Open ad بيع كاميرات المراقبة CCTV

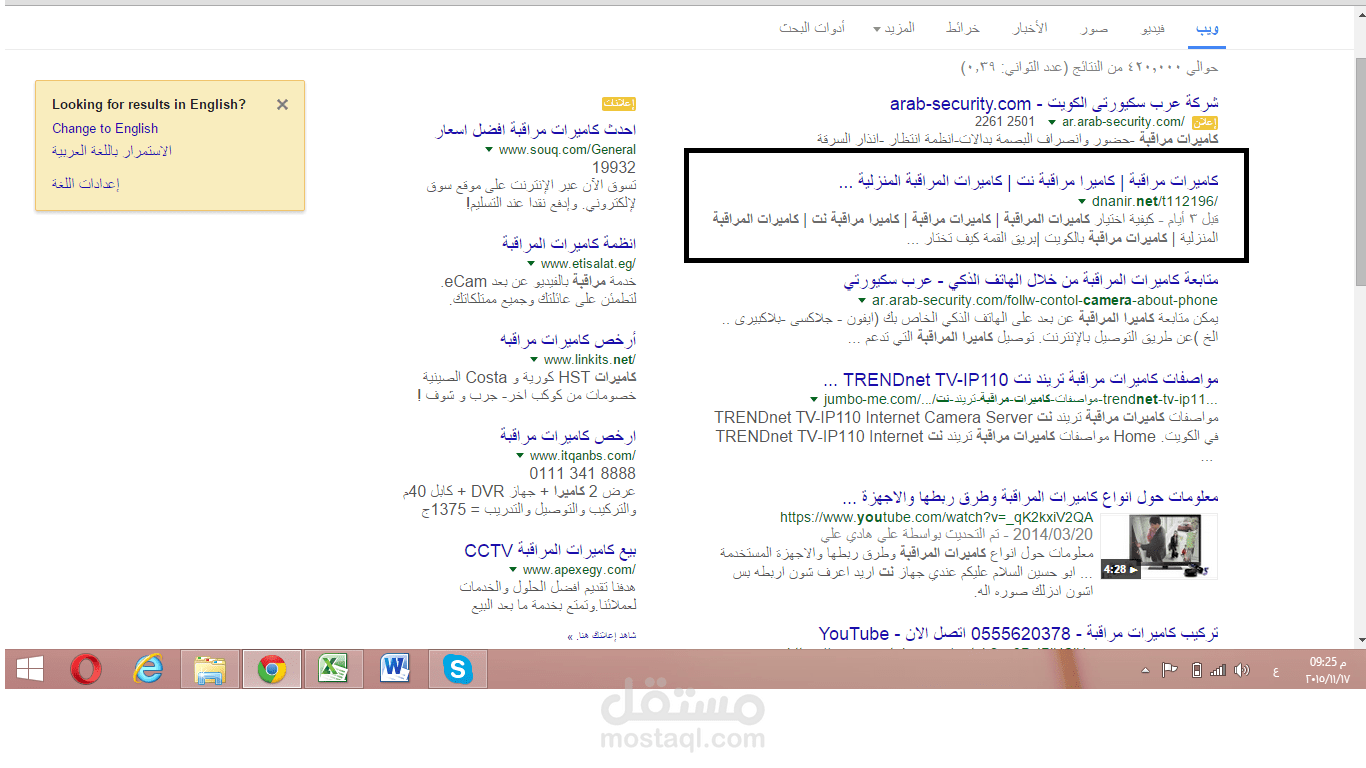click(x=550, y=551)
